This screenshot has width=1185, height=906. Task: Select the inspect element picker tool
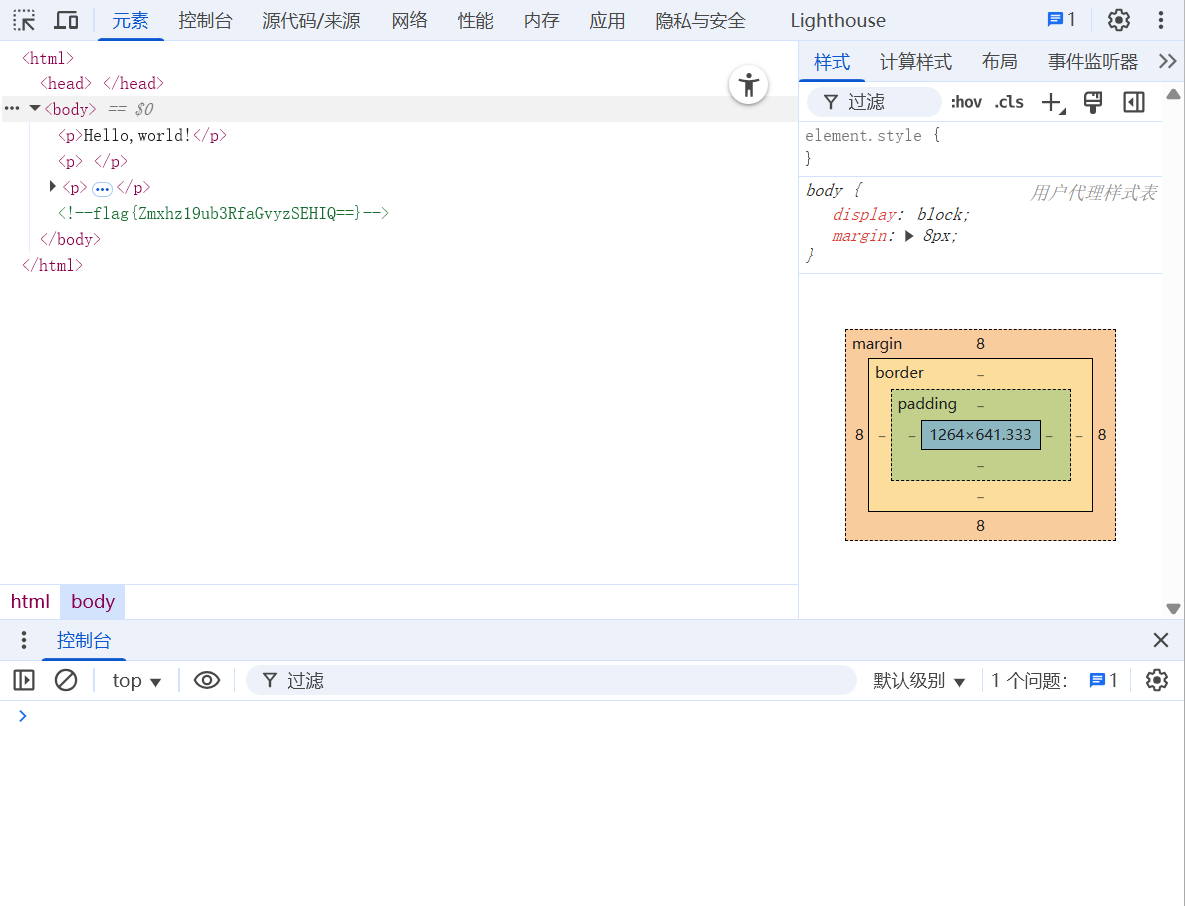click(x=23, y=20)
